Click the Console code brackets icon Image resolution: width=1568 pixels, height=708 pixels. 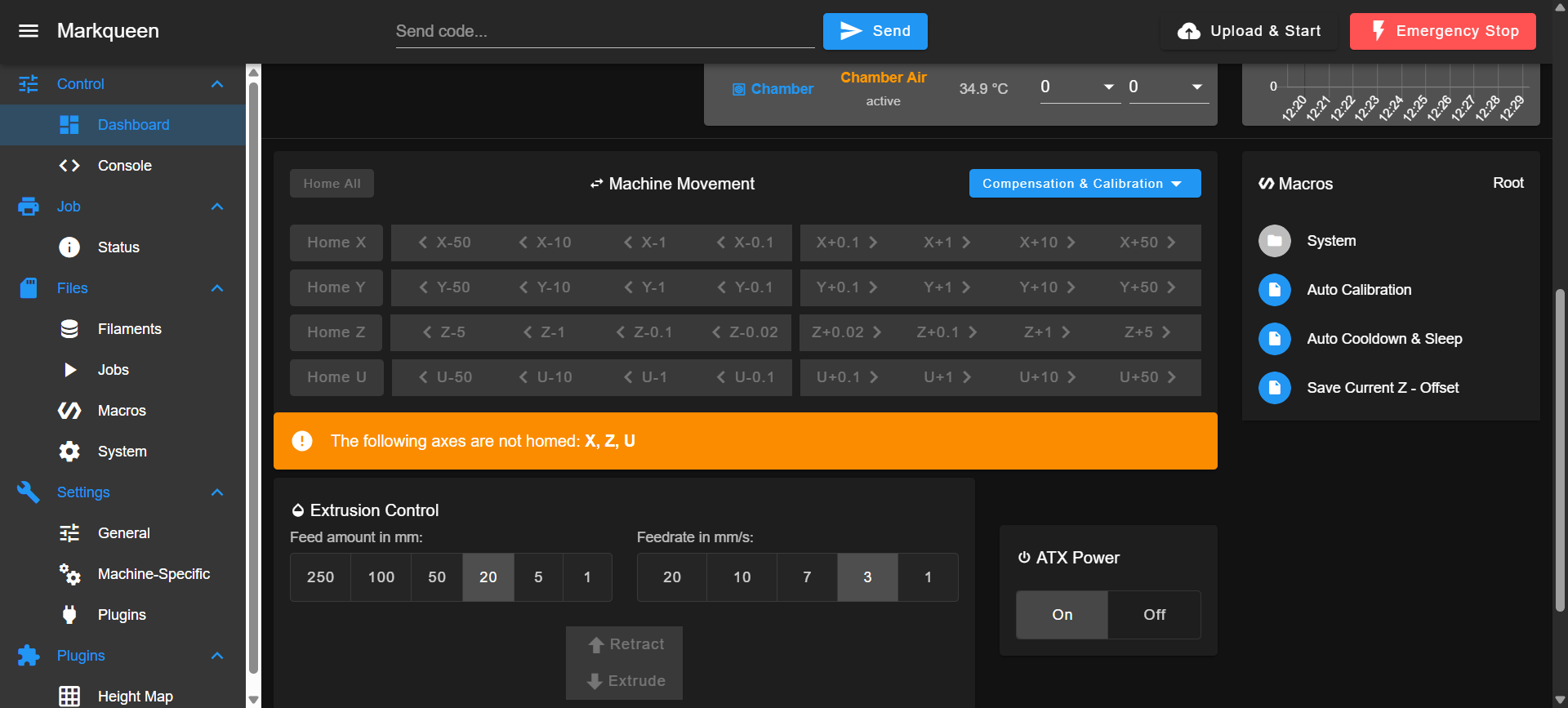click(x=69, y=166)
